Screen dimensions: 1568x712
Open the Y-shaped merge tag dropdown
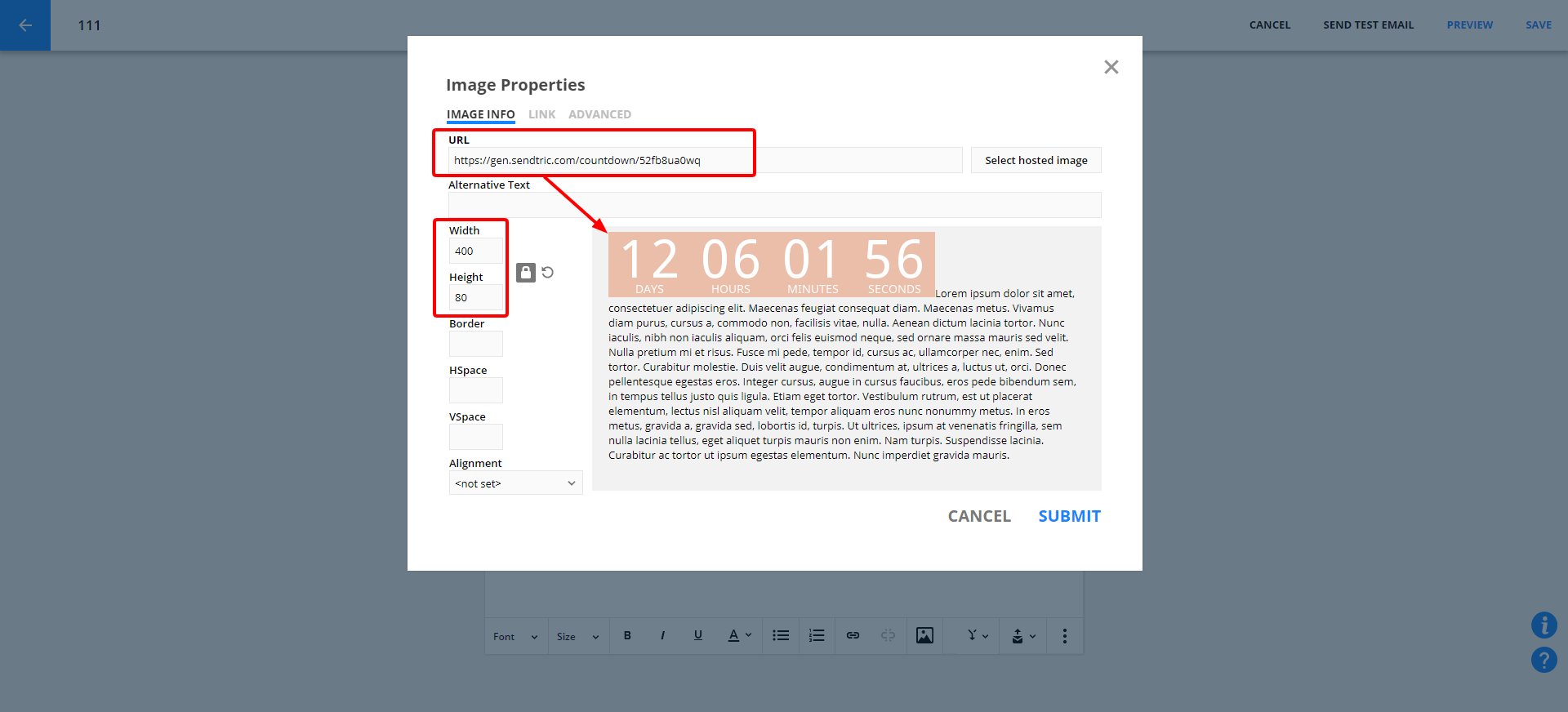(978, 635)
